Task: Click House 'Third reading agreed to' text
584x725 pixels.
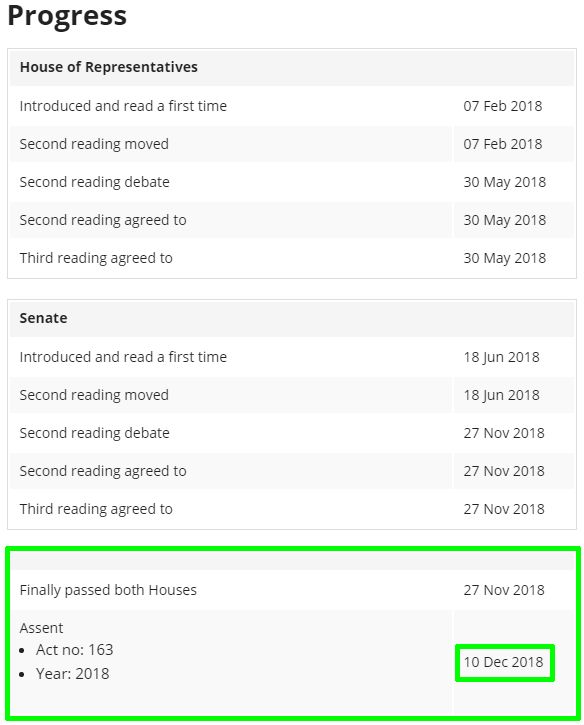Action: click(x=96, y=258)
